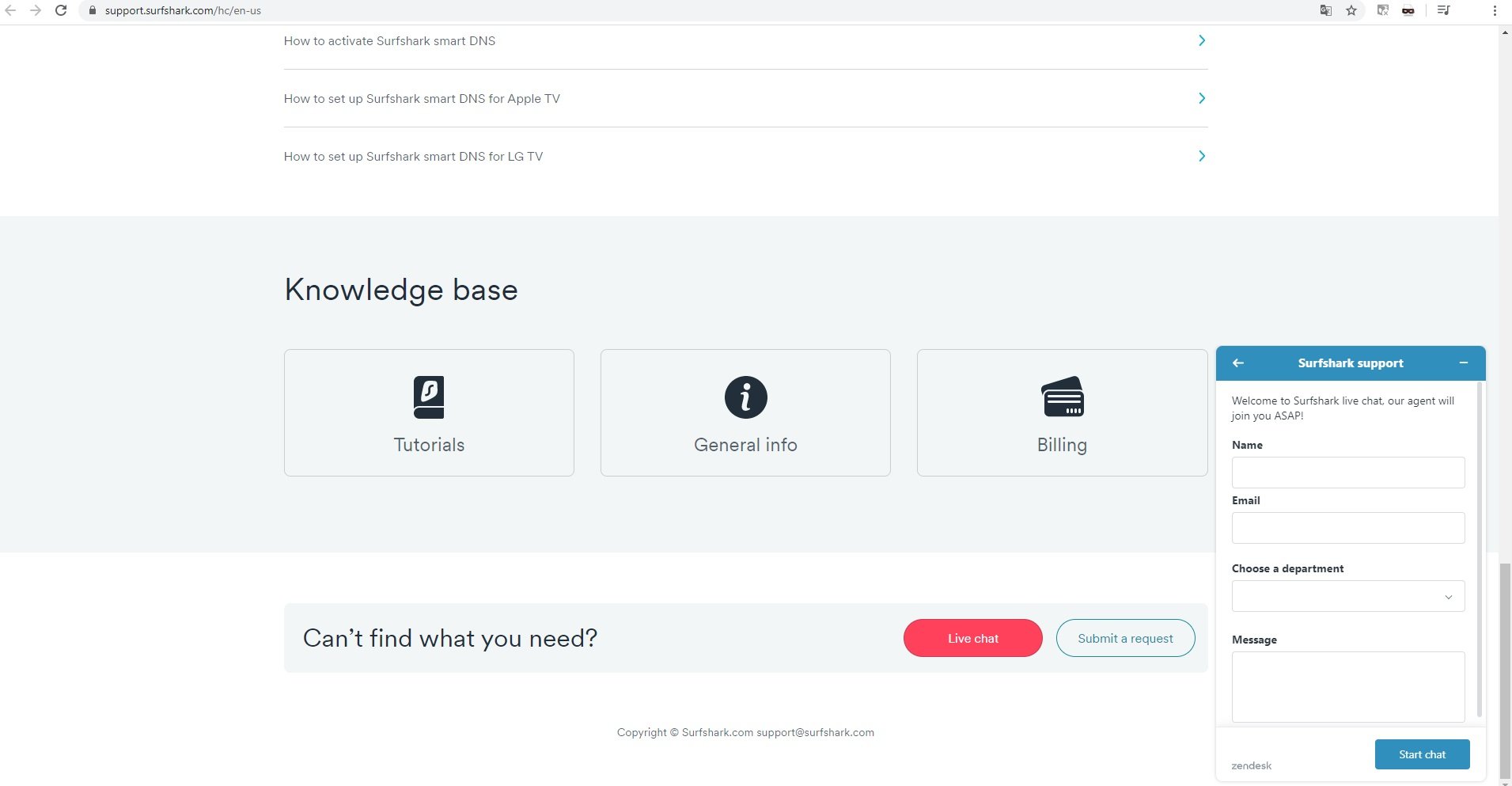The height and width of the screenshot is (786, 1512).
Task: Go forward using the browser forward arrow
Action: pyautogui.click(x=36, y=10)
